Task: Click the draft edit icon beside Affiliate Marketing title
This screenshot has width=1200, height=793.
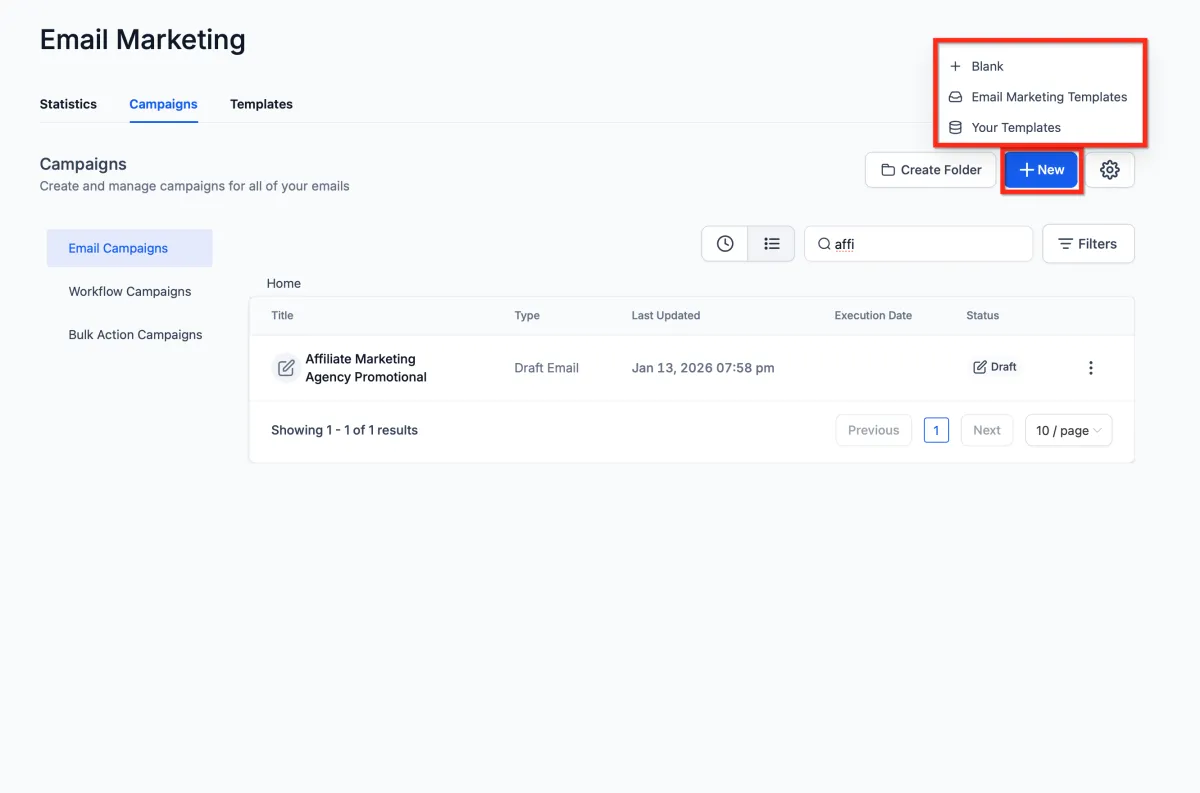Action: [x=286, y=368]
